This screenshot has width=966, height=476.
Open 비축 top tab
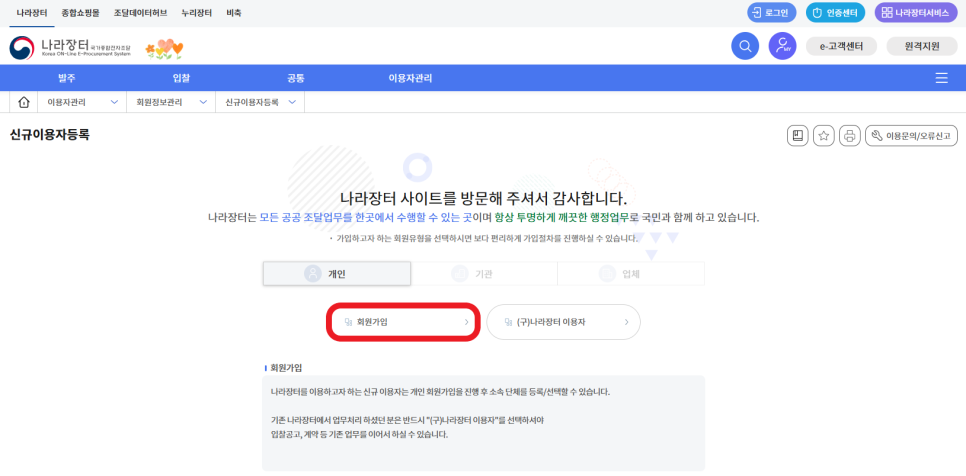click(234, 13)
